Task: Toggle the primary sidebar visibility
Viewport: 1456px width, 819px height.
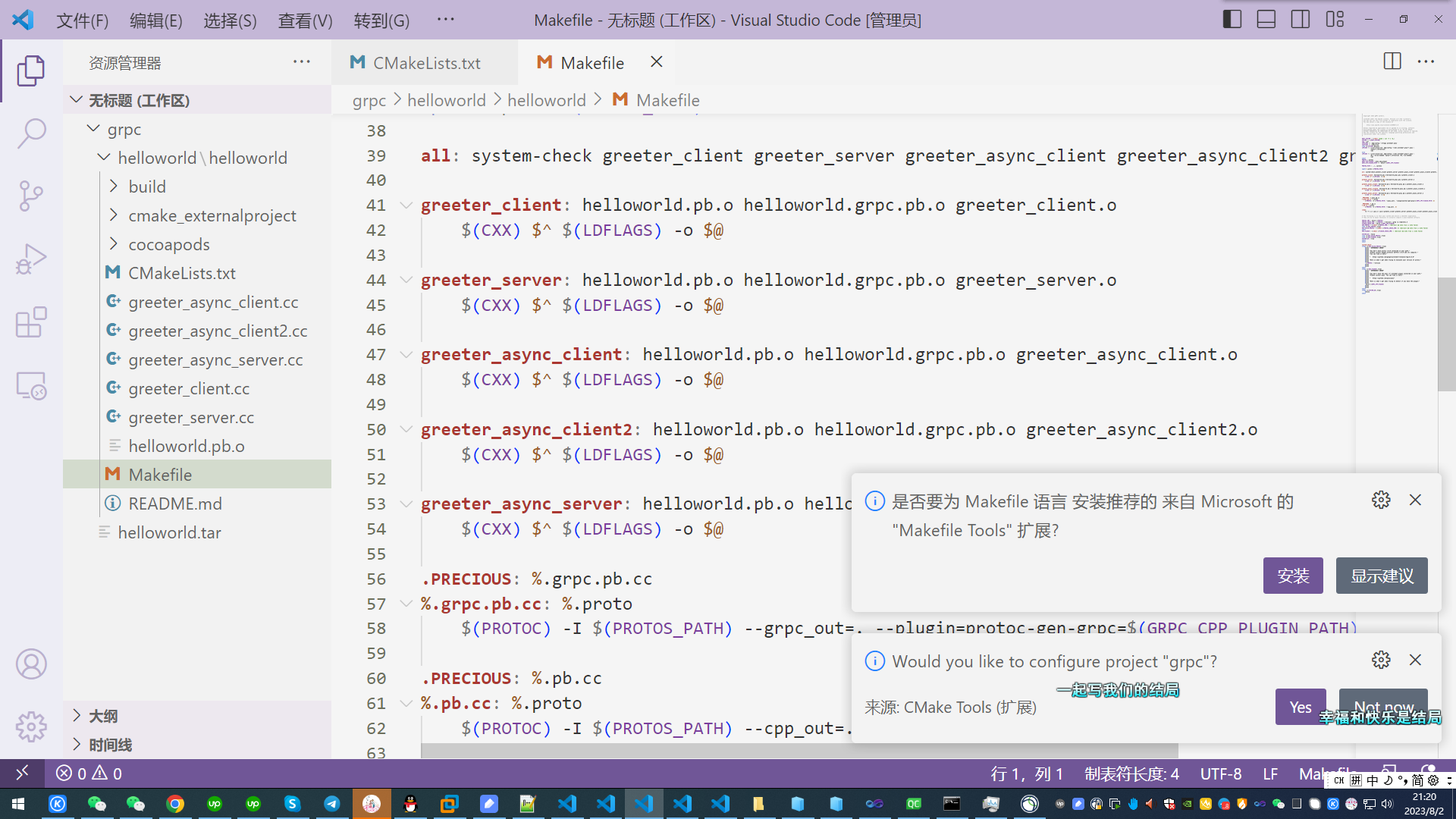Action: 1232,19
